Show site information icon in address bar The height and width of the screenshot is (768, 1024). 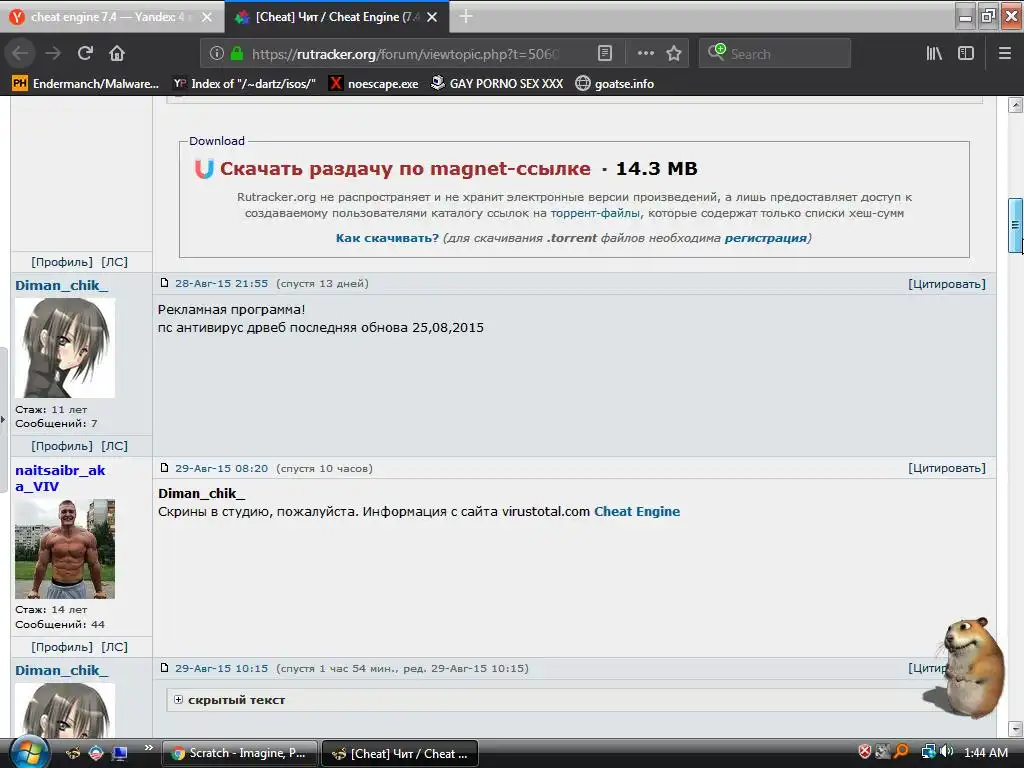click(x=217, y=54)
